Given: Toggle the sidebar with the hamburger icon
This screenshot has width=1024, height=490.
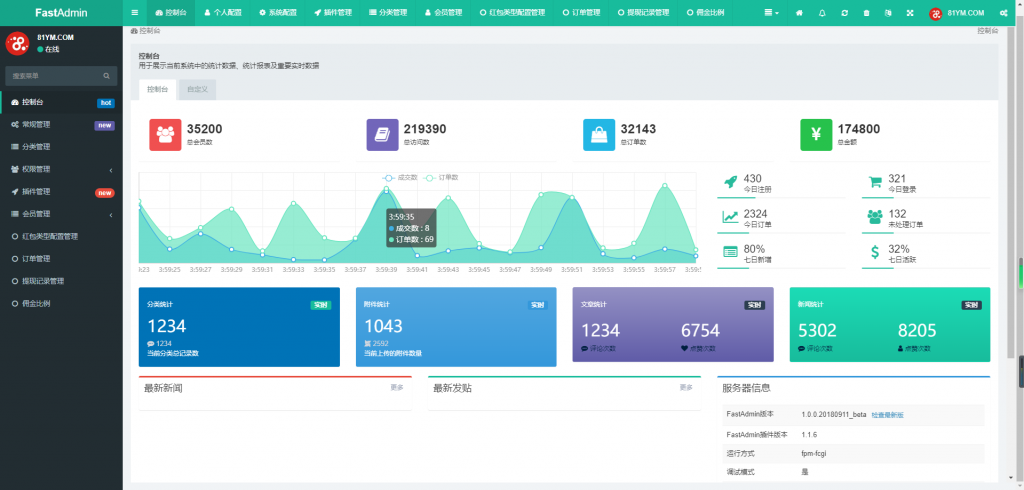Looking at the screenshot, I should coord(135,12).
